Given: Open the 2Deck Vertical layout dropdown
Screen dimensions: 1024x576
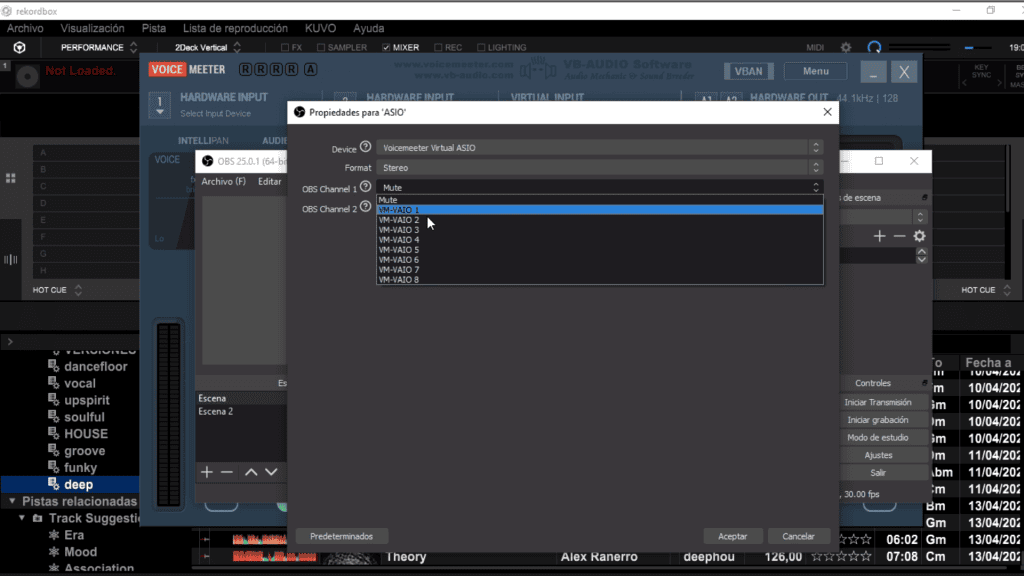Looking at the screenshot, I should tap(208, 48).
